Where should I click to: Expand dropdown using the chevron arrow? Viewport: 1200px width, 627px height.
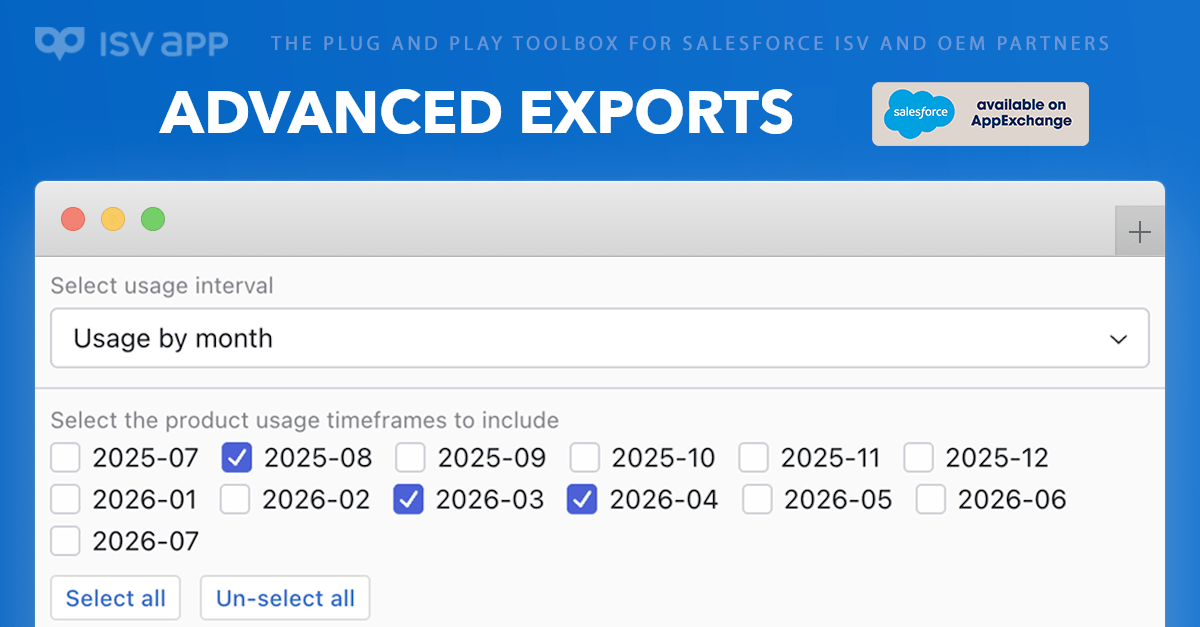point(1119,339)
